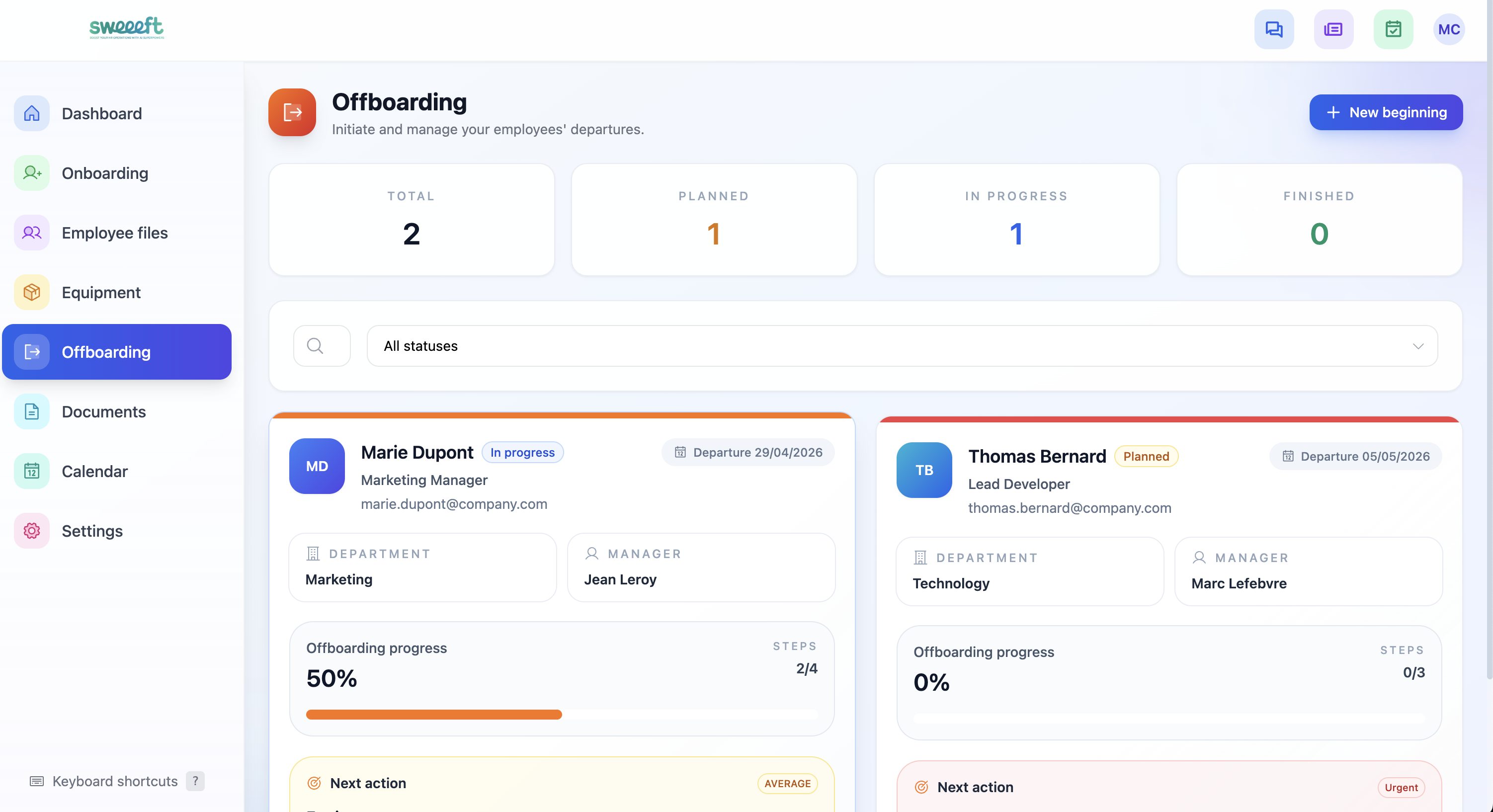Select the Settings gear icon in sidebar
The height and width of the screenshot is (812, 1493).
31,530
